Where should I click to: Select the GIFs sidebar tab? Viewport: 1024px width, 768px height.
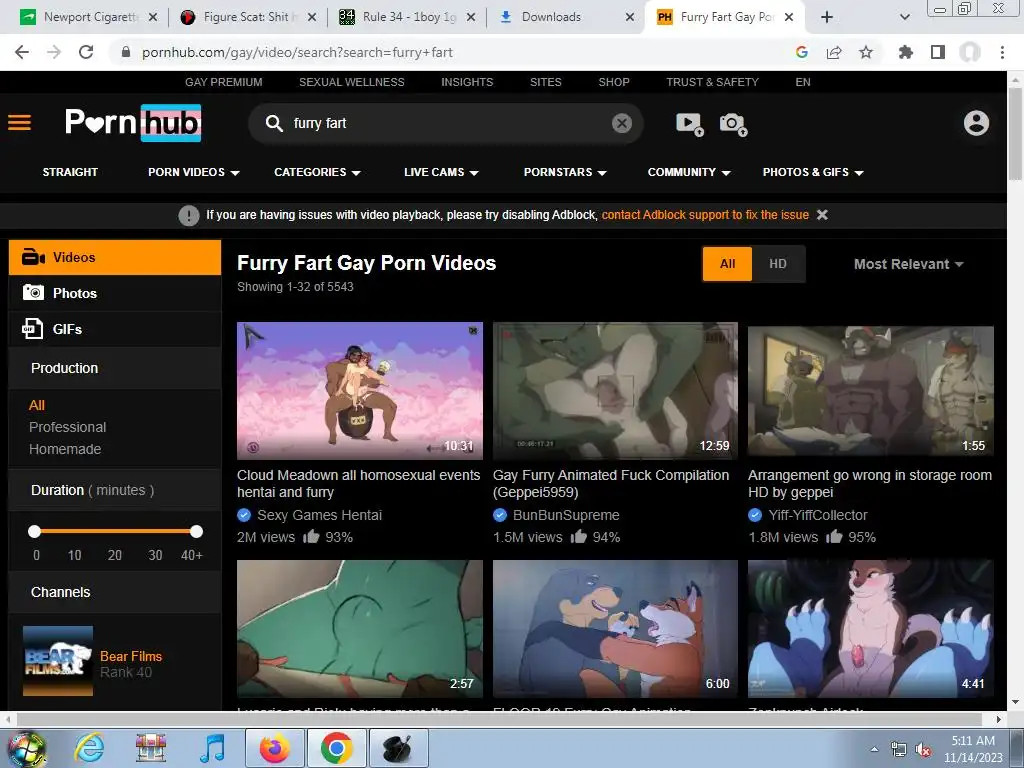coord(115,329)
